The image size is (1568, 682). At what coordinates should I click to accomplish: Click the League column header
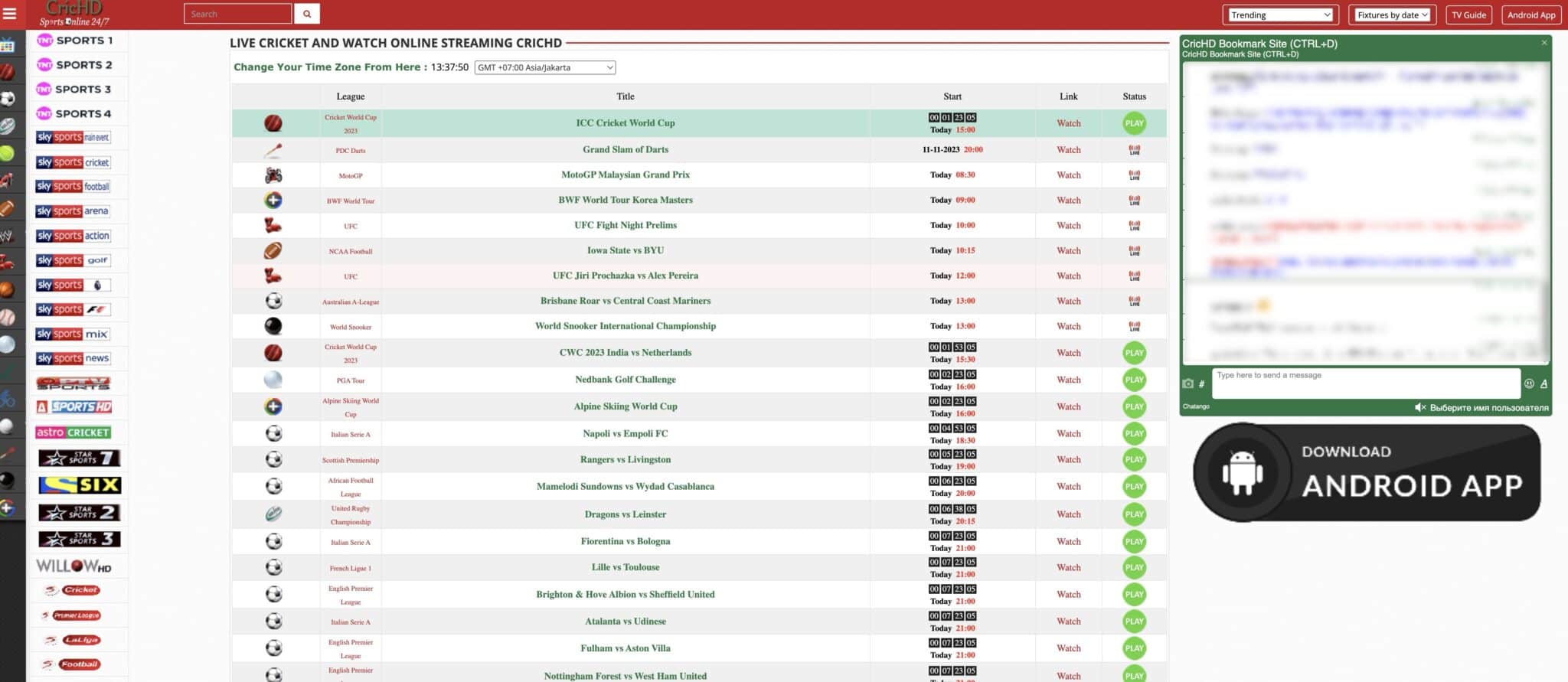coord(350,96)
